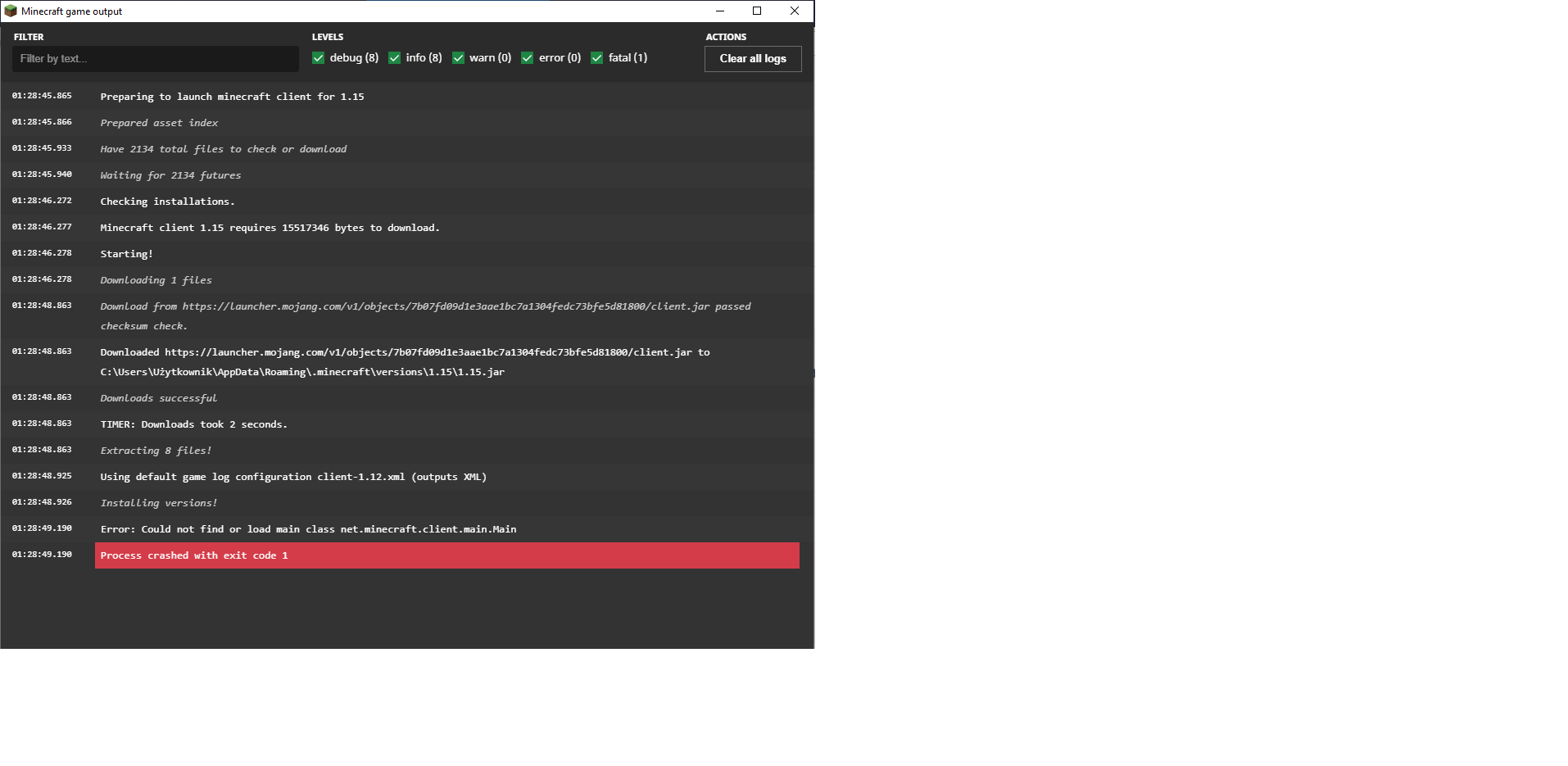Click 'Have 2134 total files to check' entry
1568x766 pixels.
click(x=224, y=149)
